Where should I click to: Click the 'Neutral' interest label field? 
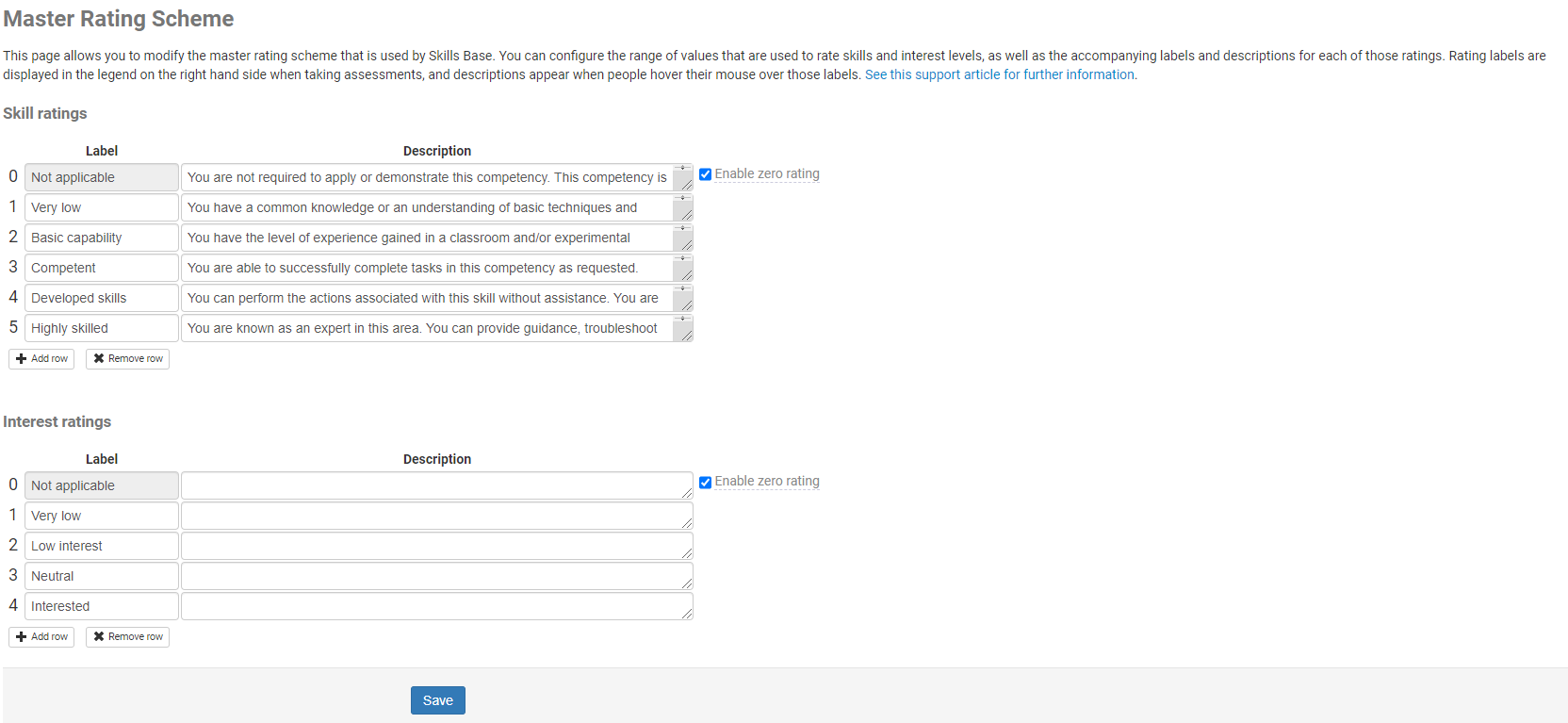[x=102, y=576]
